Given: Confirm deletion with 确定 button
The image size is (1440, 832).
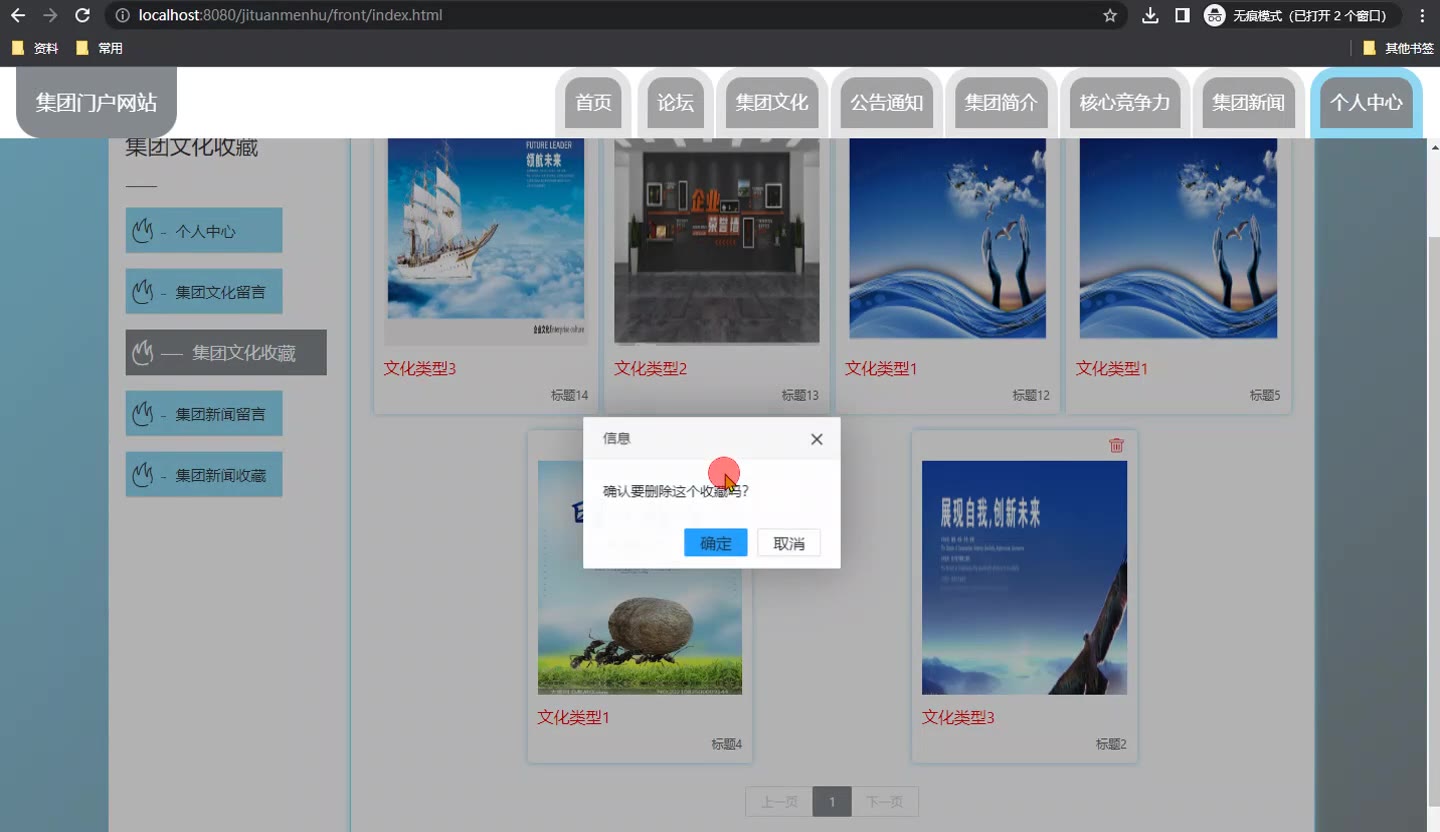Looking at the screenshot, I should point(715,543).
